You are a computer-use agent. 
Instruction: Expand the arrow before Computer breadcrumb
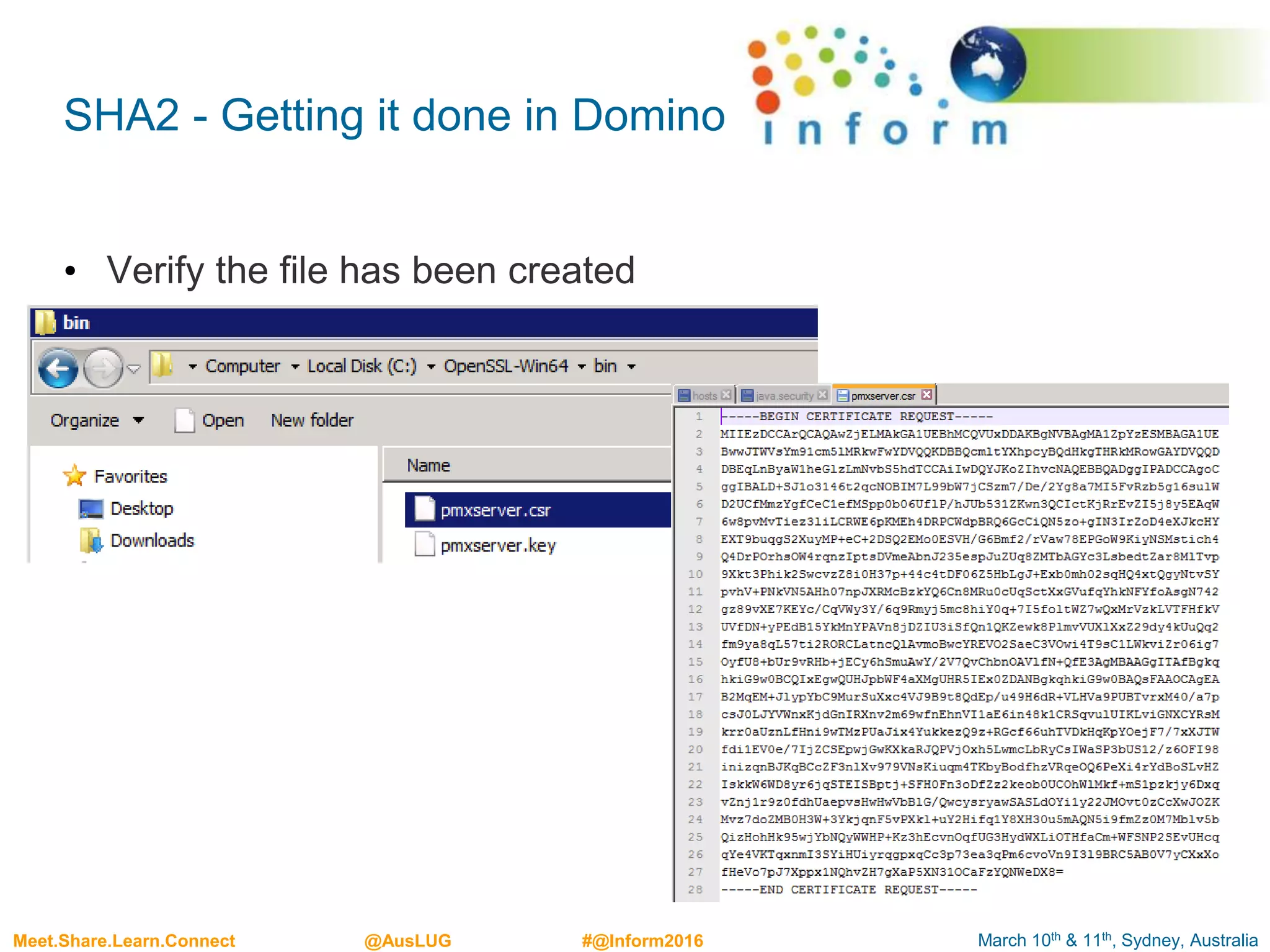tap(193, 367)
